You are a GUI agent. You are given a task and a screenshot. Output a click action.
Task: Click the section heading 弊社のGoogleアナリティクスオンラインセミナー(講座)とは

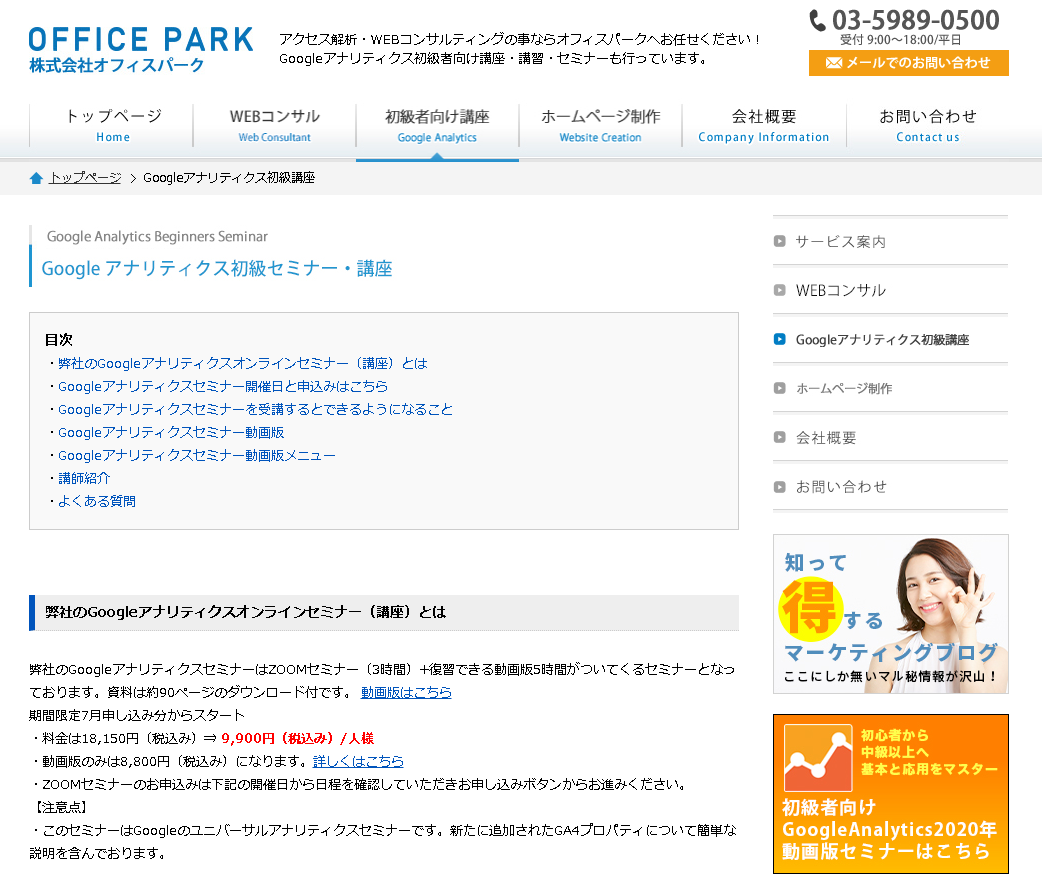(245, 612)
